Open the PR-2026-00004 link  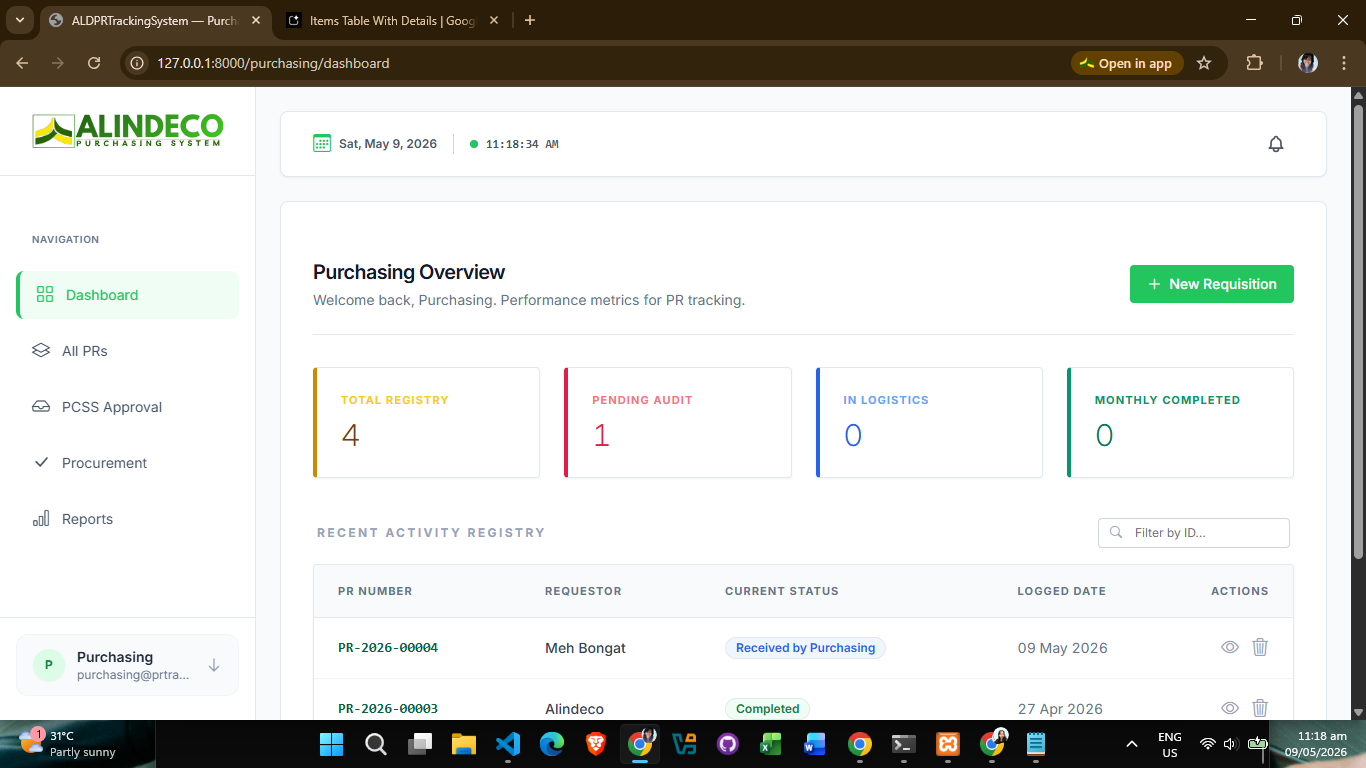388,648
